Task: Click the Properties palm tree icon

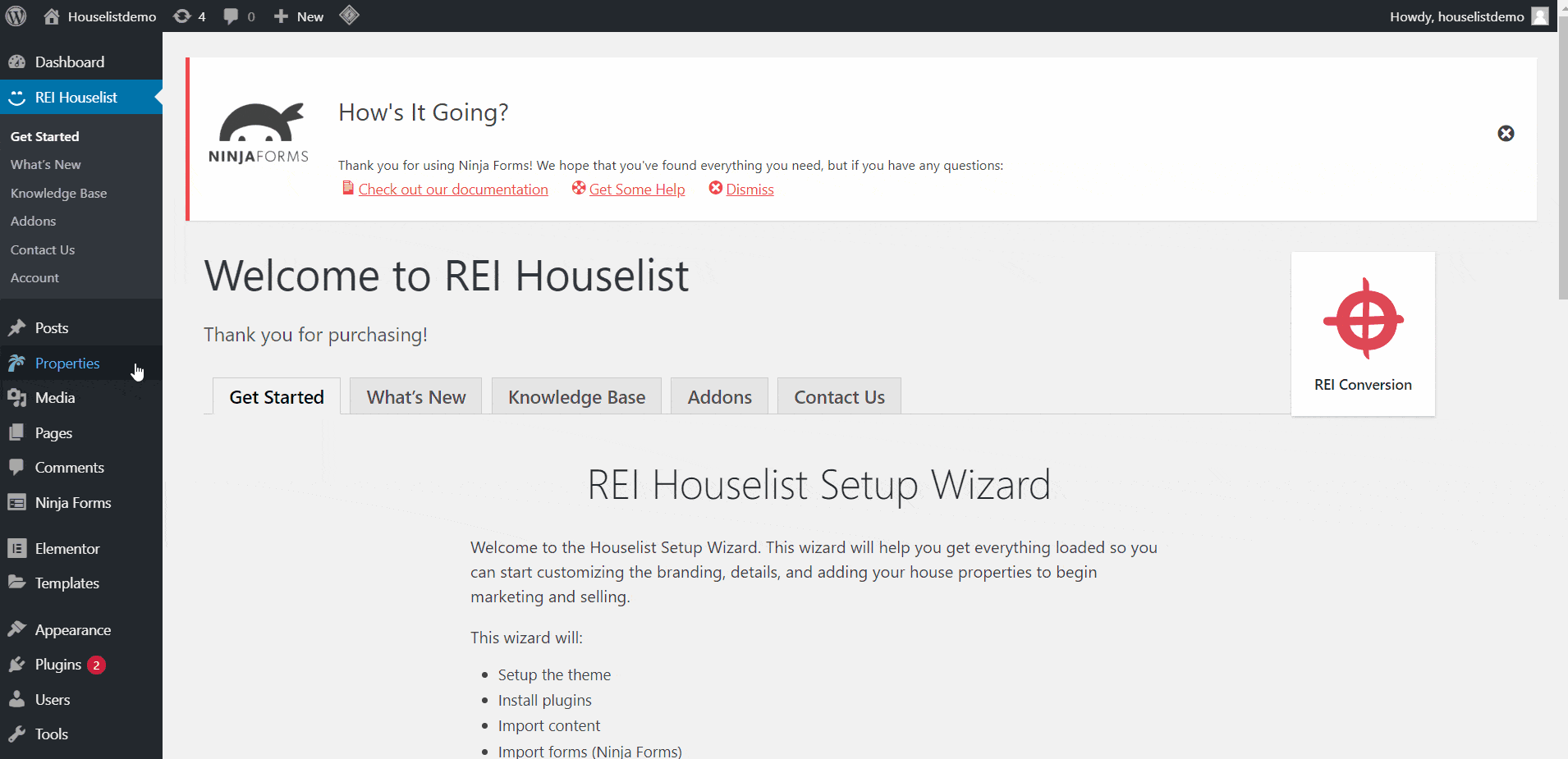Action: [16, 363]
